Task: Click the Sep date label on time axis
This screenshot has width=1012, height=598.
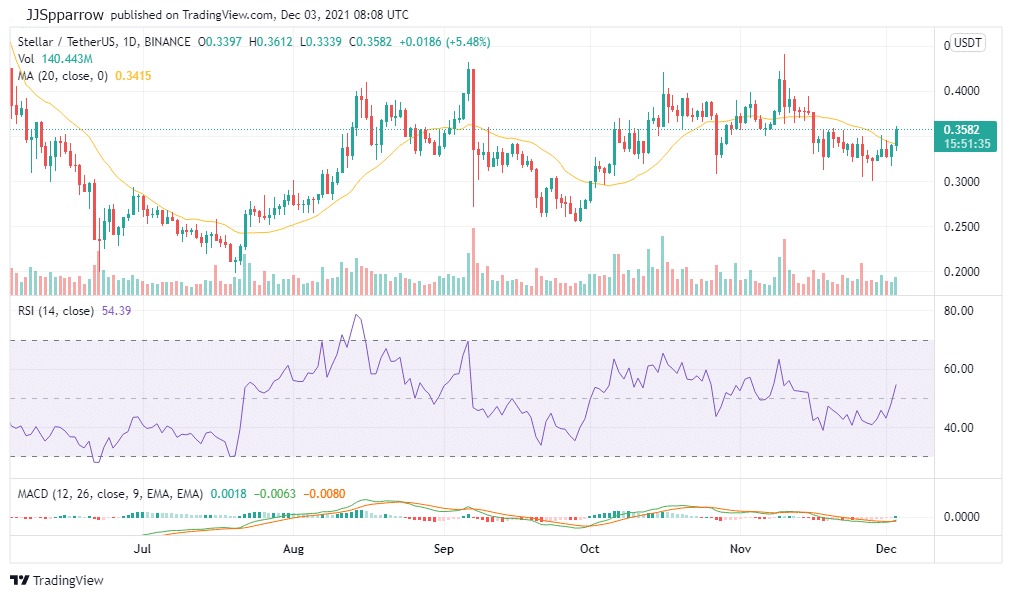Action: pos(443,549)
